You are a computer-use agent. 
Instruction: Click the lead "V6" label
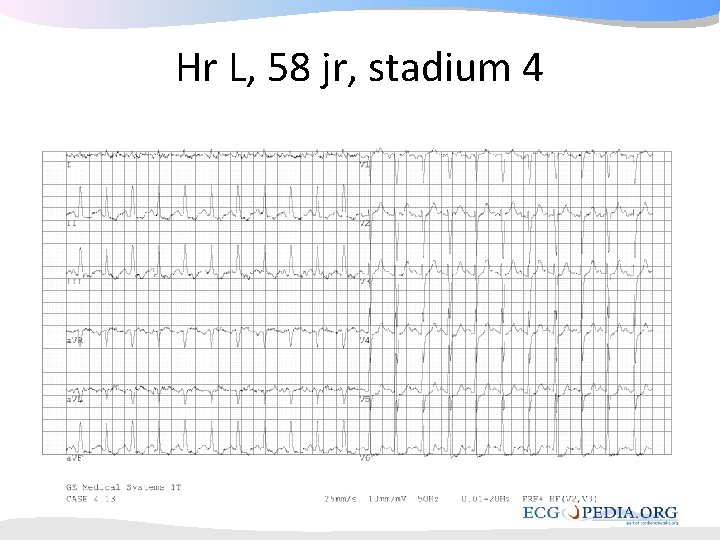[365, 458]
